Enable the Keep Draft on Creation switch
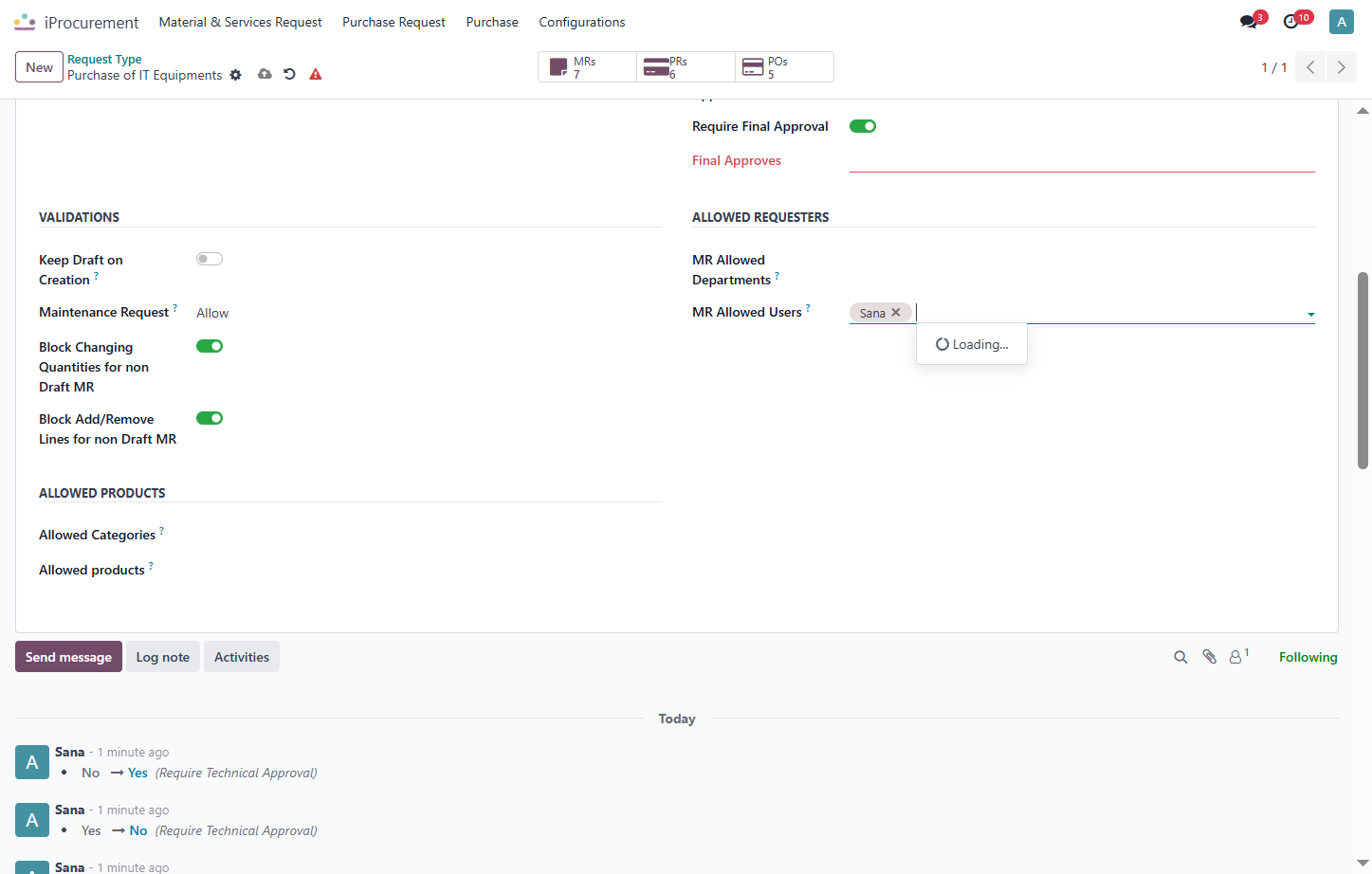The image size is (1372, 874). coord(210,259)
